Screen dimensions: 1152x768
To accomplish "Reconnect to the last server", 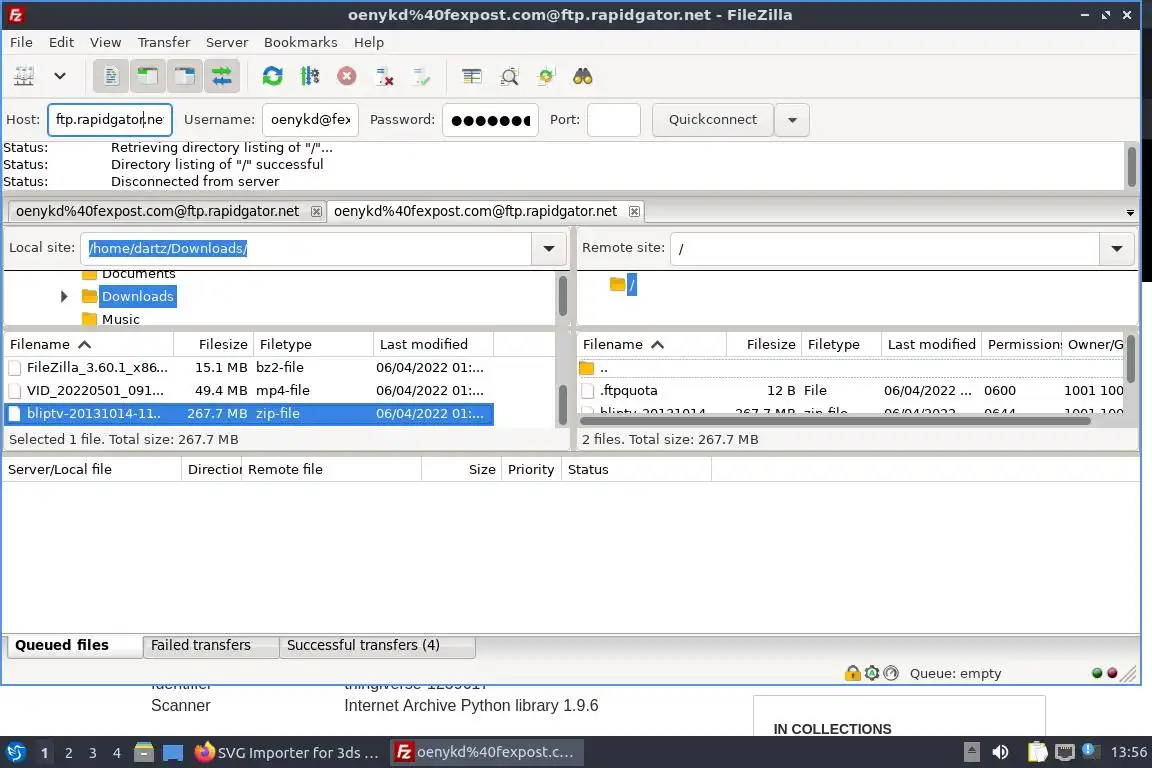I will pos(422,76).
